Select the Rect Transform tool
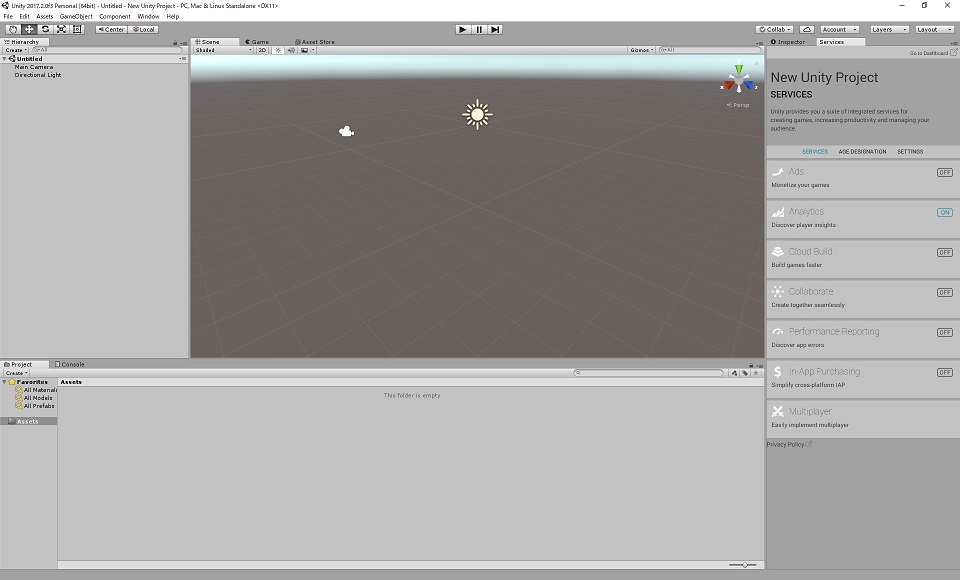 click(x=77, y=29)
